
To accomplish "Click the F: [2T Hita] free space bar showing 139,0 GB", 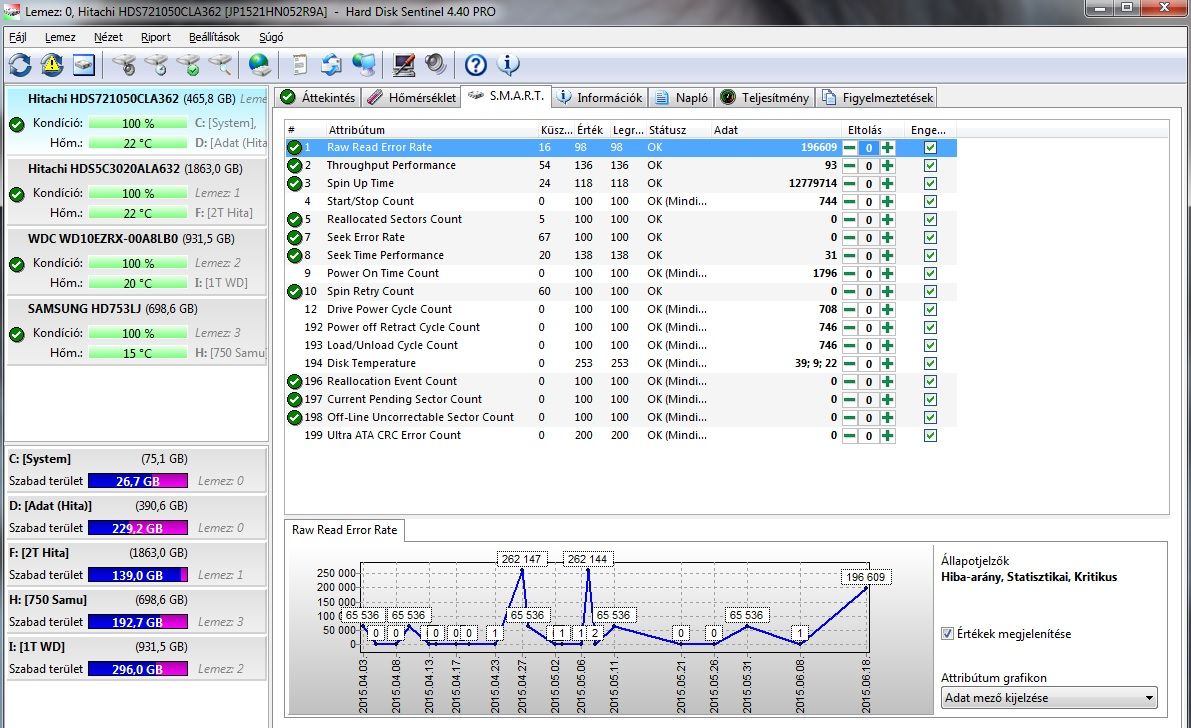I will pyautogui.click(x=137, y=575).
